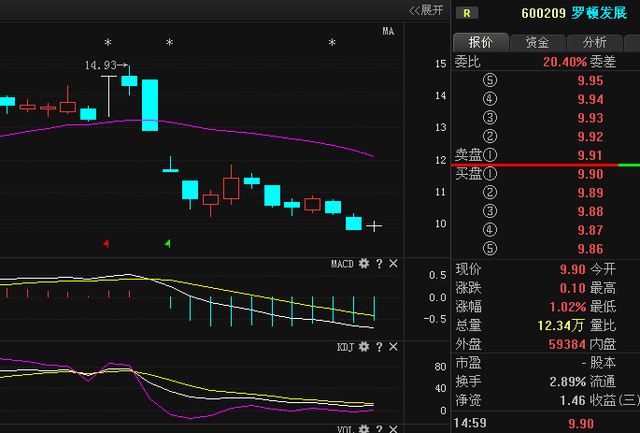This screenshot has width=640, height=433.
Task: Open VOL indicator settings gear
Action: click(364, 429)
